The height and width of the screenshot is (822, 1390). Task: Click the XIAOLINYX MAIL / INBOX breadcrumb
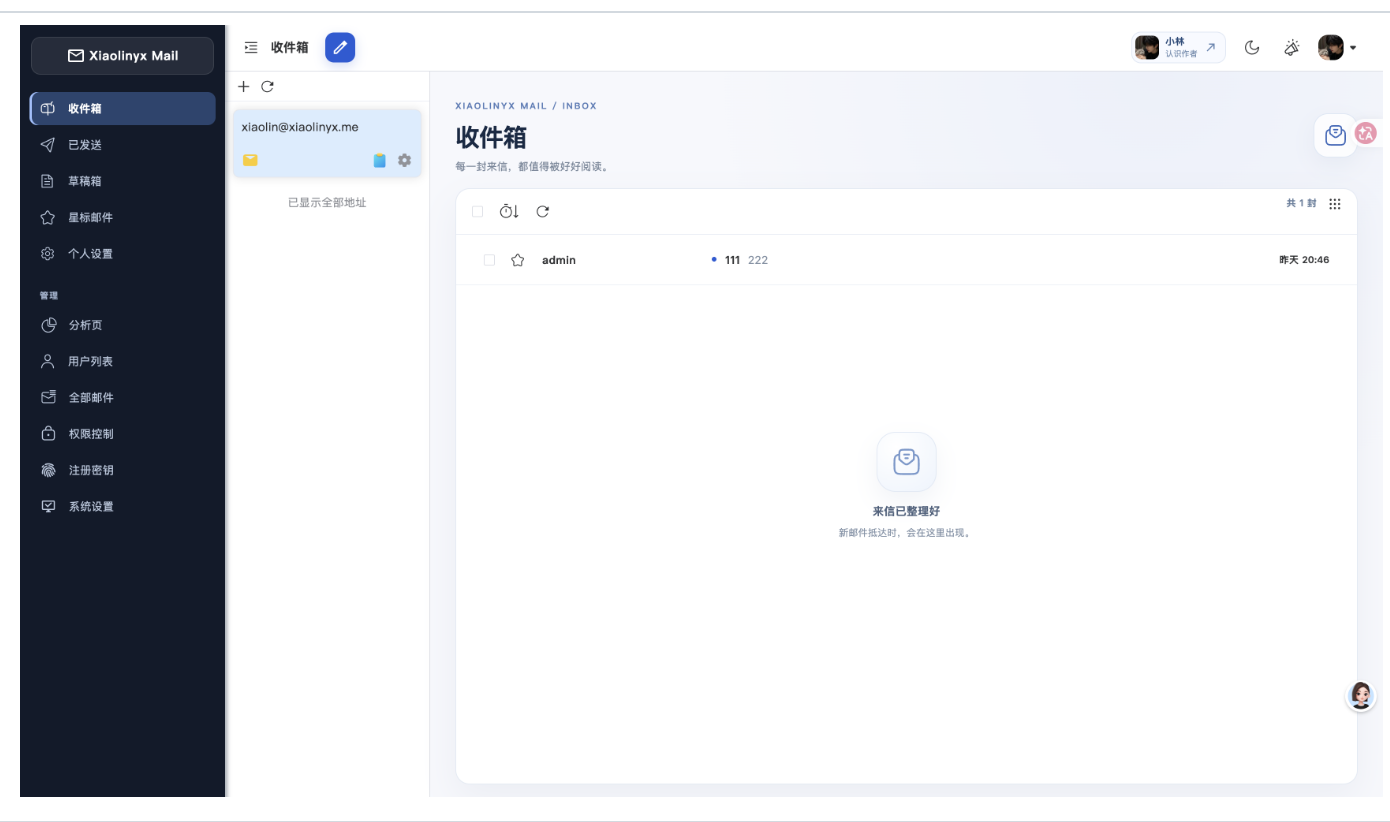point(526,106)
